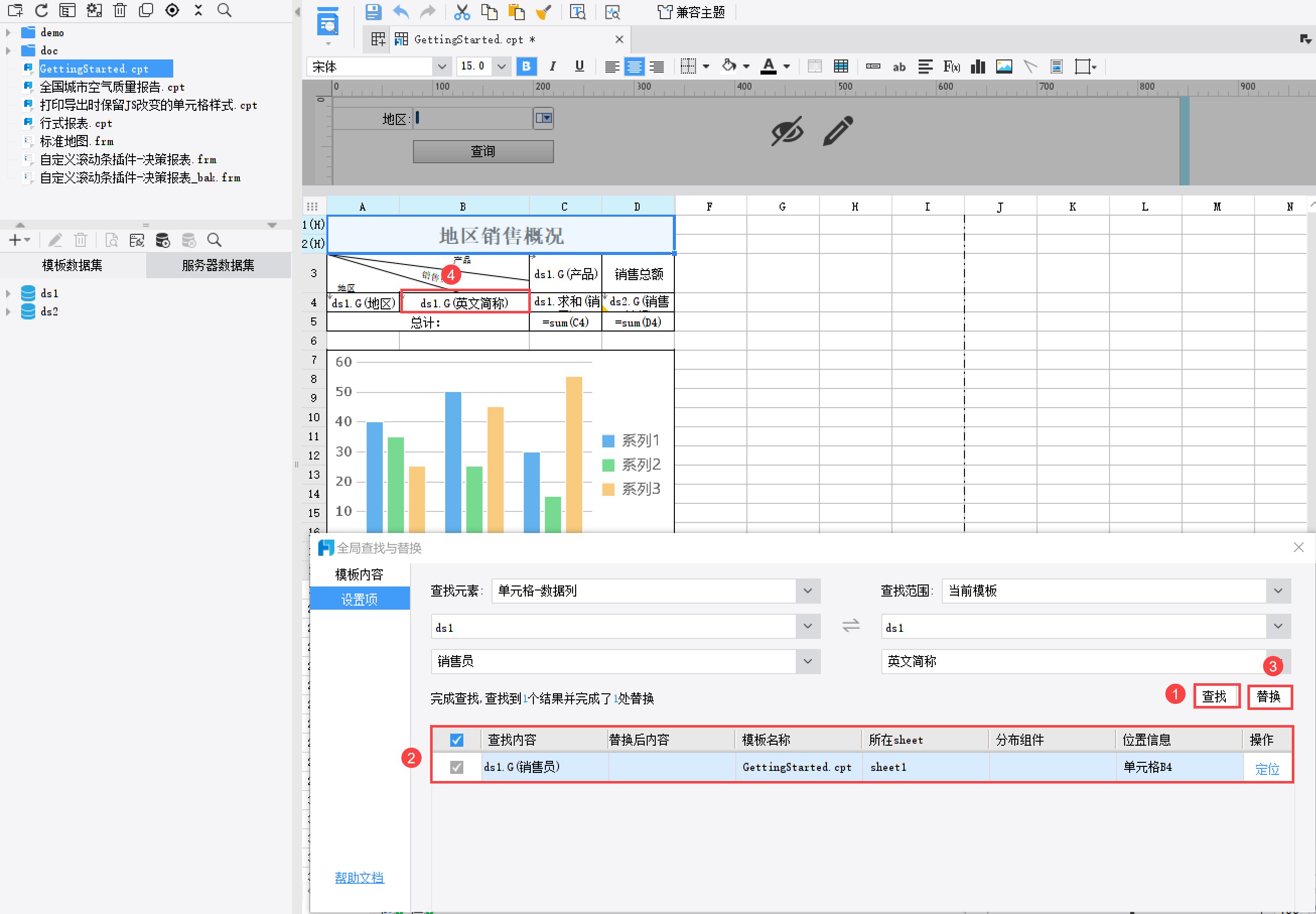Image resolution: width=1316 pixels, height=914 pixels.
Task: Open the font color picker dropdown
Action: tap(787, 67)
